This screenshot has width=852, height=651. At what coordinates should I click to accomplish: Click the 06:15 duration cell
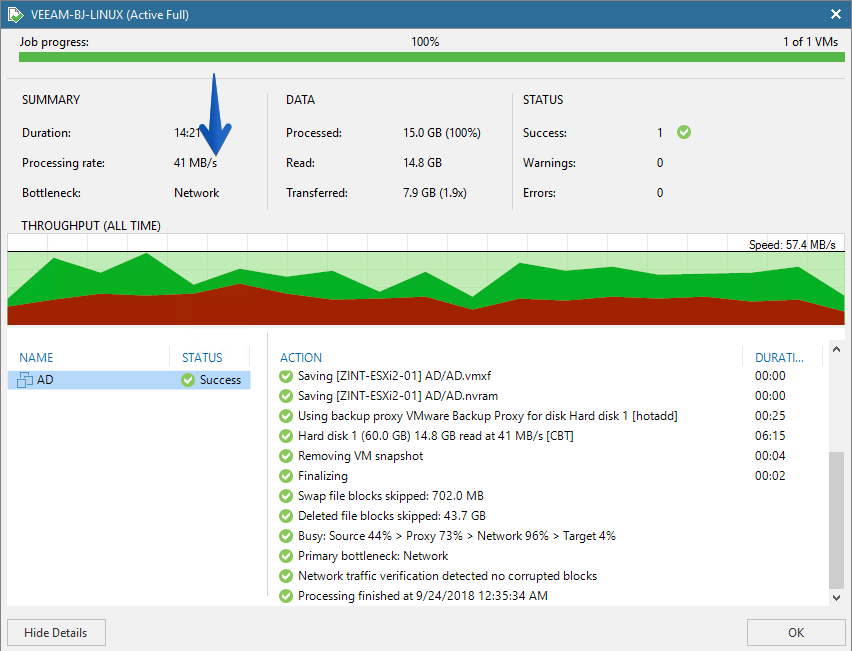click(770, 436)
